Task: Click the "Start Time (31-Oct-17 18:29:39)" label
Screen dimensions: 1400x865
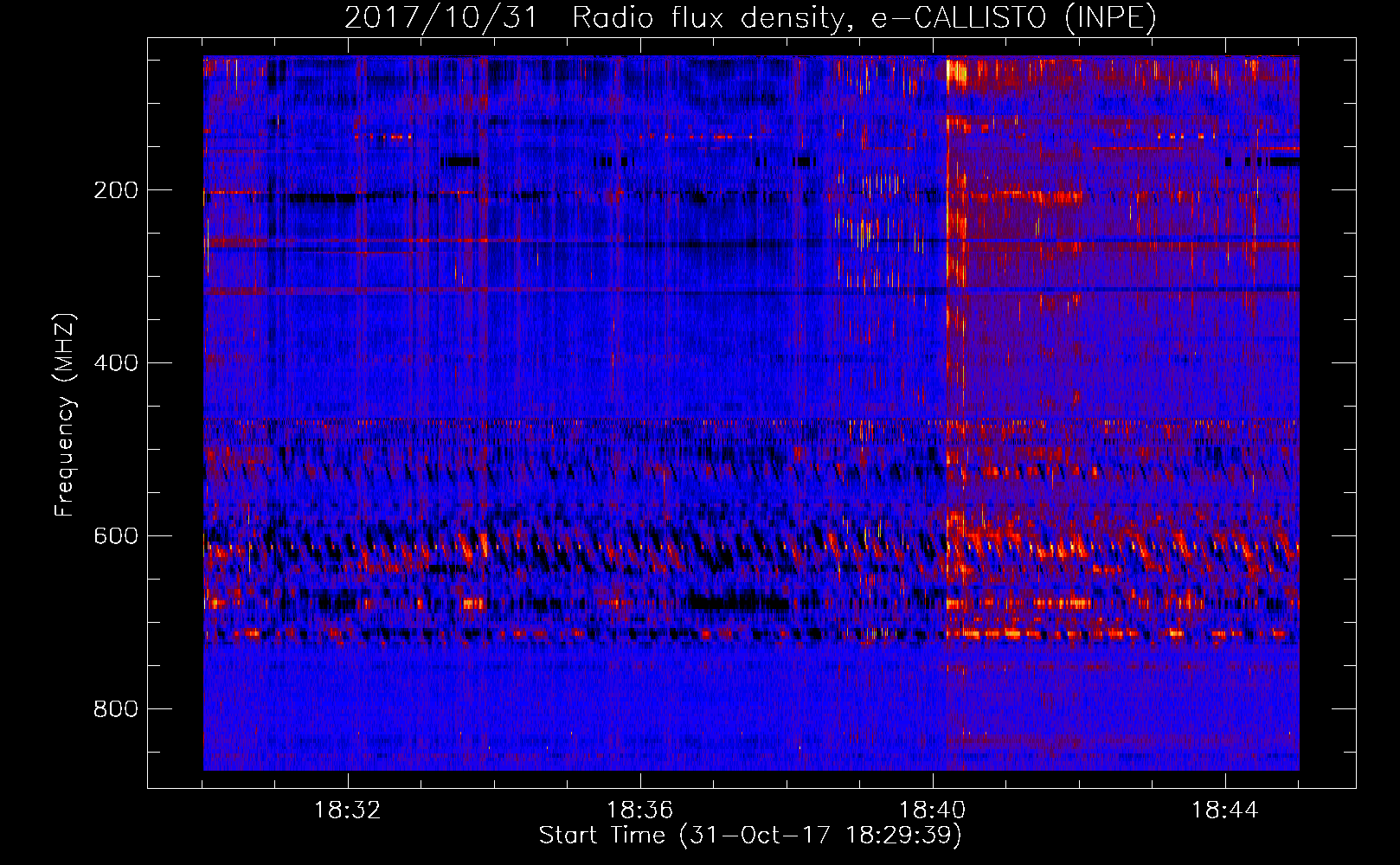Action: (x=750, y=835)
